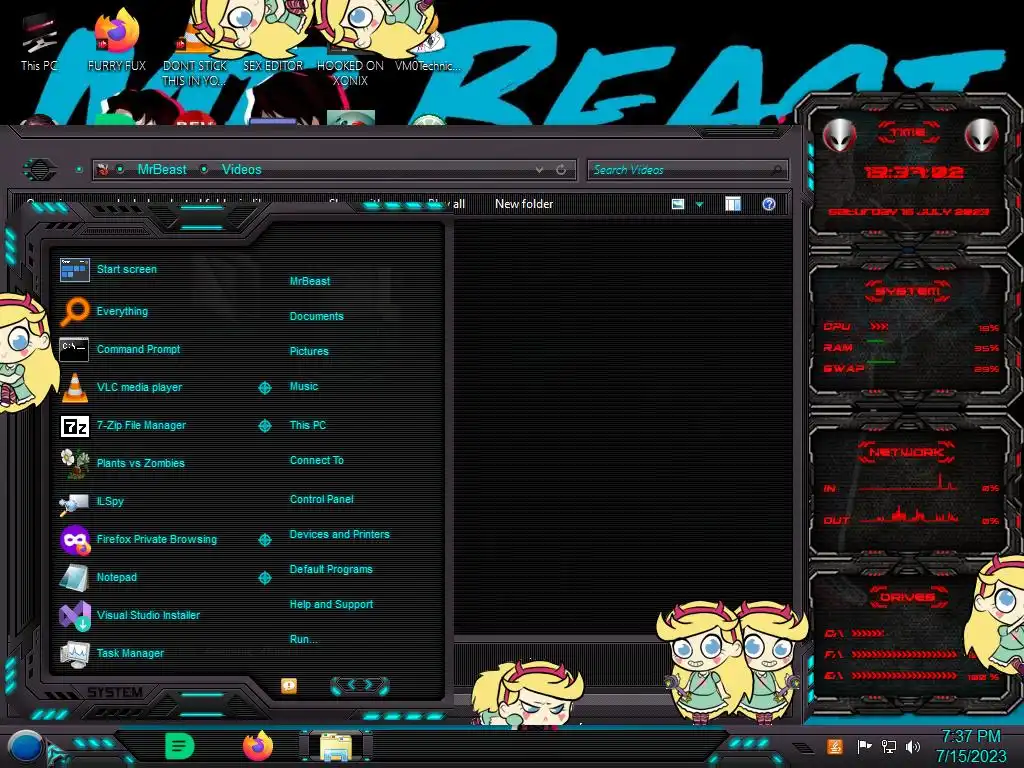Start Plants vs Zombies
Image resolution: width=1024 pixels, height=768 pixels.
[x=123, y=463]
